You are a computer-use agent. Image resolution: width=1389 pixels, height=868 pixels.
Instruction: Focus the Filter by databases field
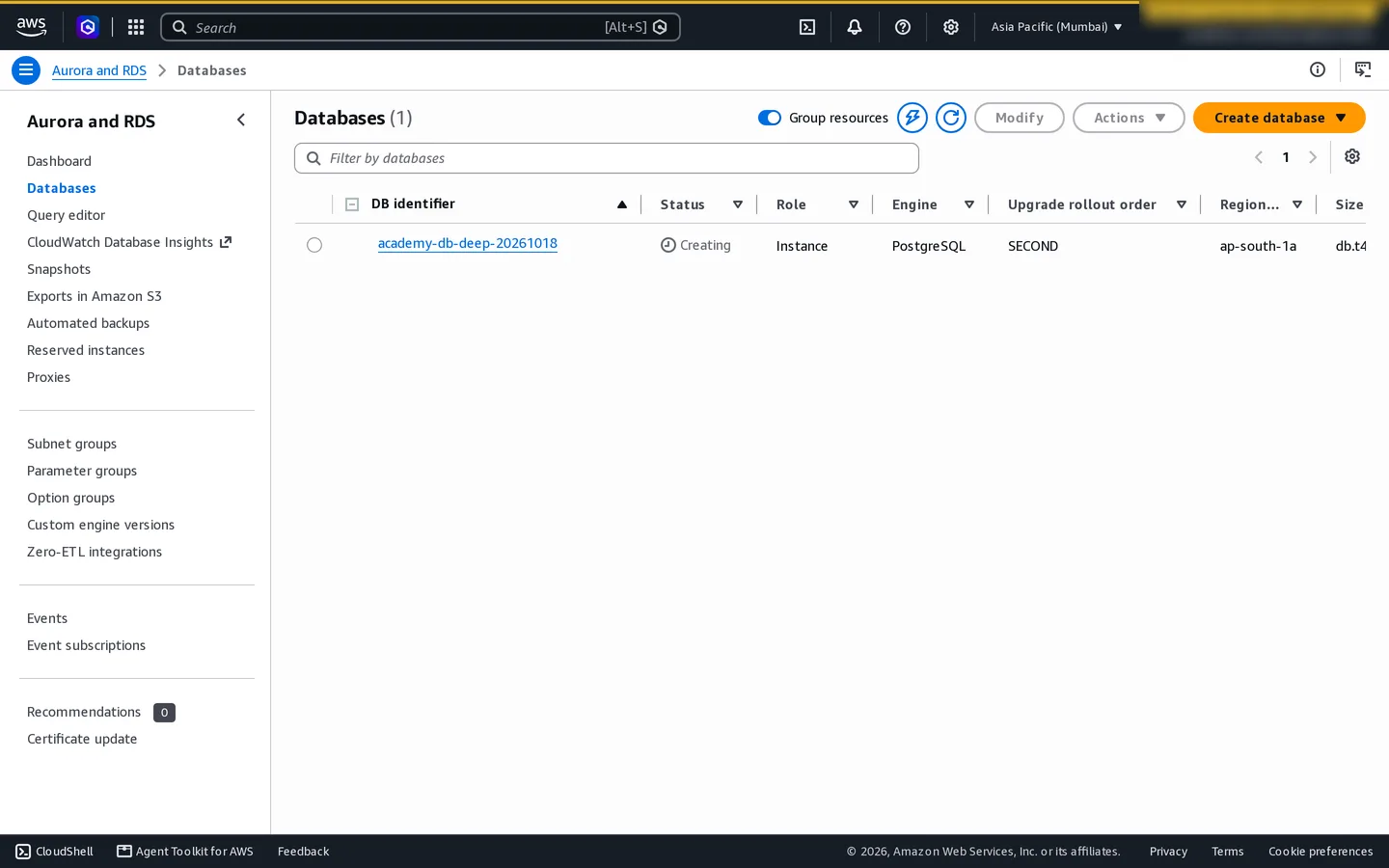pos(607,158)
